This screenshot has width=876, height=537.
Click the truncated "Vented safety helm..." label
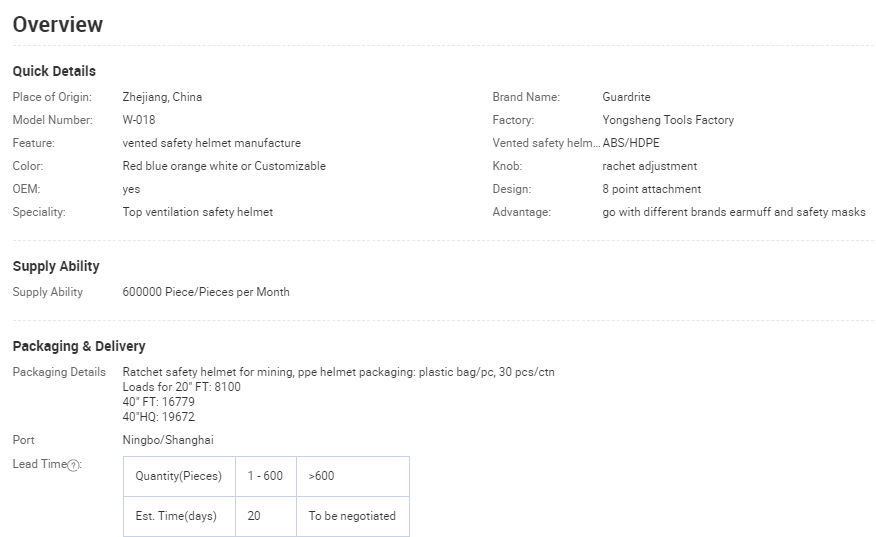coord(545,143)
